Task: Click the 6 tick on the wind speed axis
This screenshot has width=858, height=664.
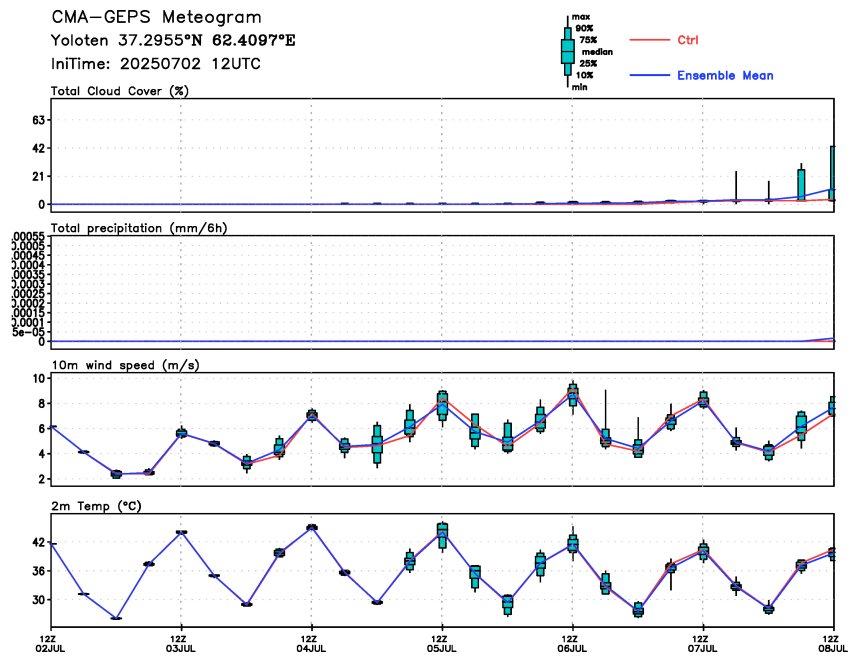Action: pos(42,429)
